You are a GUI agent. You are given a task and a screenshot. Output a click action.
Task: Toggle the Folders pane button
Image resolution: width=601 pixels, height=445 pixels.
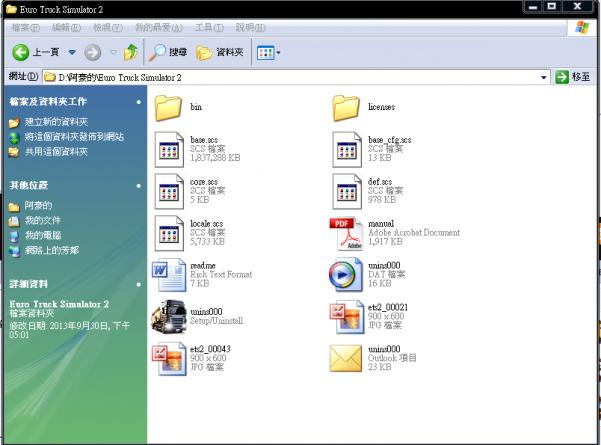(x=218, y=51)
